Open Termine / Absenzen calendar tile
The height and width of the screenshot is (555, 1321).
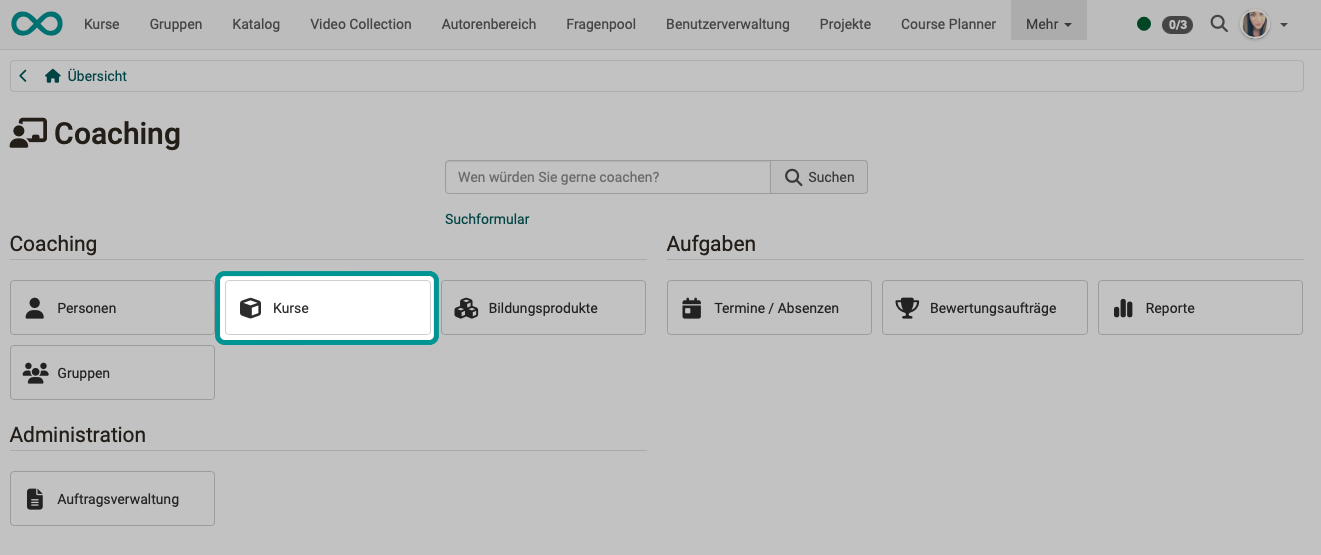769,308
